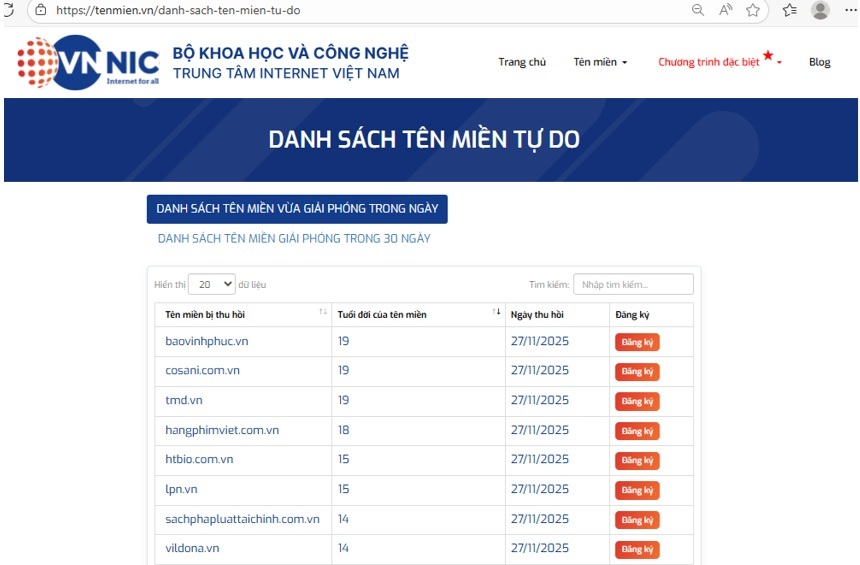Expand Chương trình đặc biệt dropdown

click(719, 62)
